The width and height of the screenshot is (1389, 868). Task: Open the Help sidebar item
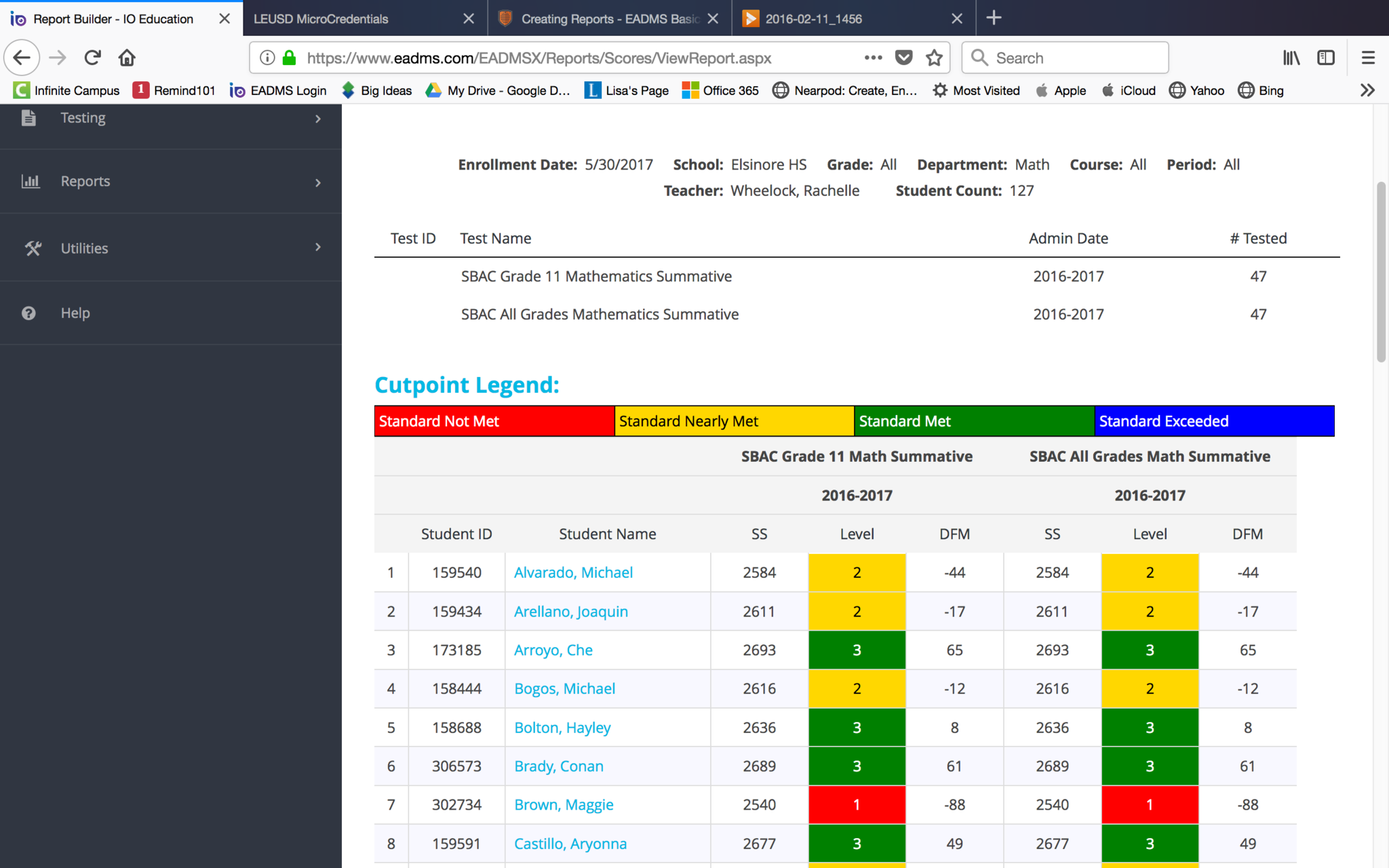pos(75,313)
